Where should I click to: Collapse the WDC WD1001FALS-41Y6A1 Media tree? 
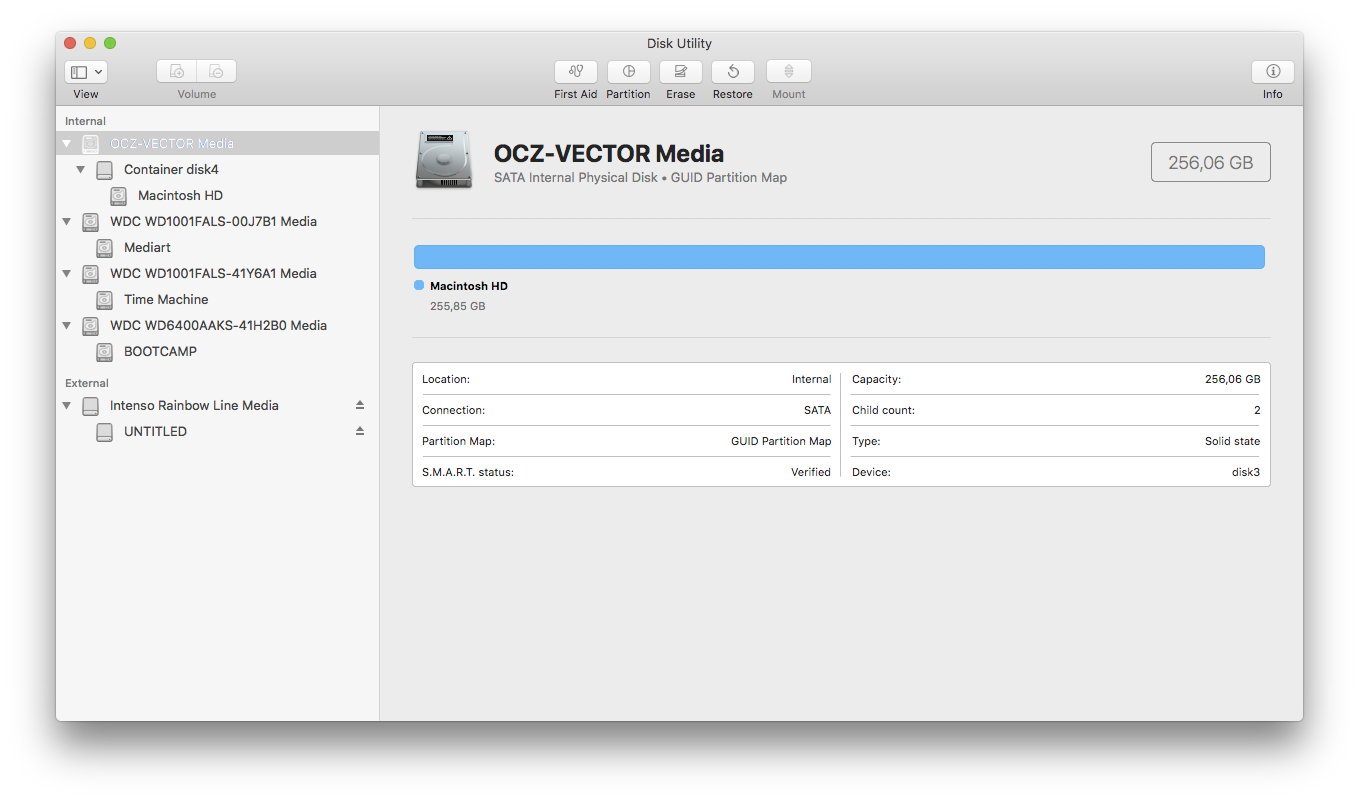coord(67,274)
